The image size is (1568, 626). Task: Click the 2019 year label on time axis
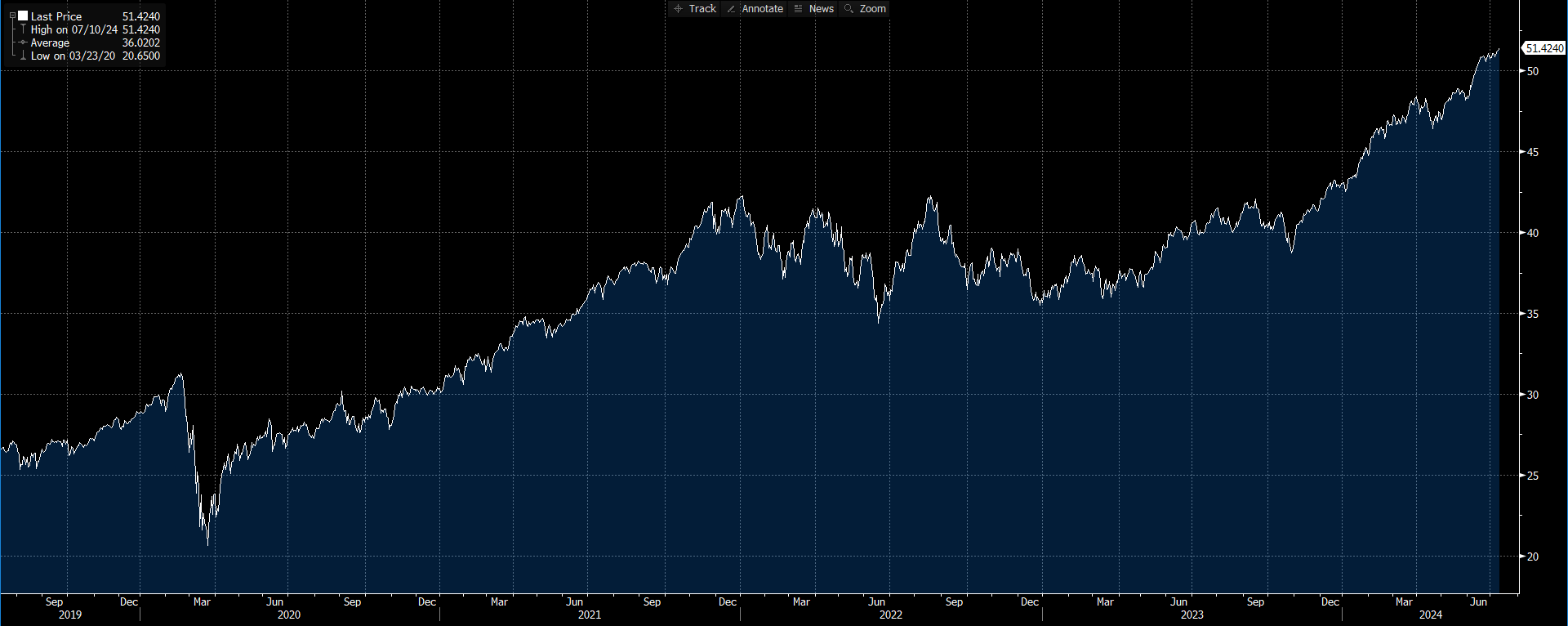70,615
